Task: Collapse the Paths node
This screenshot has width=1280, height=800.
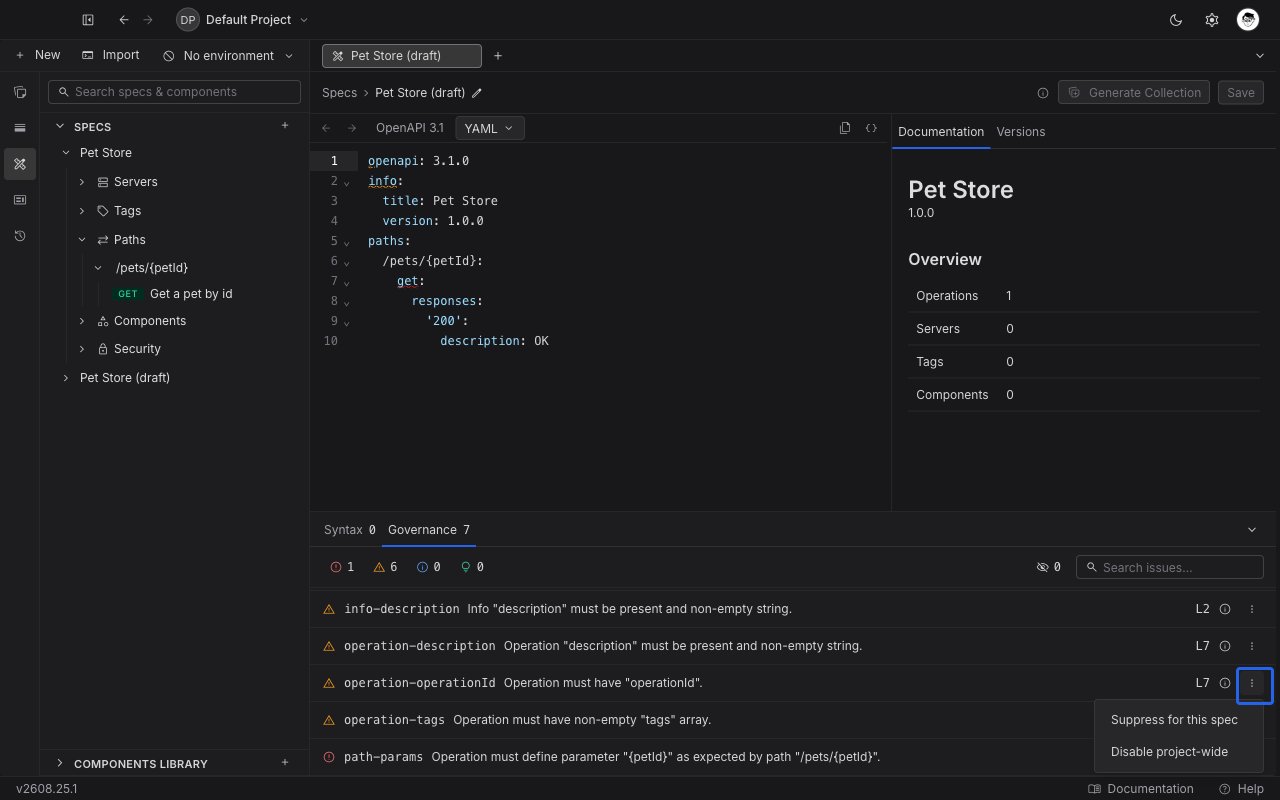Action: point(82,240)
